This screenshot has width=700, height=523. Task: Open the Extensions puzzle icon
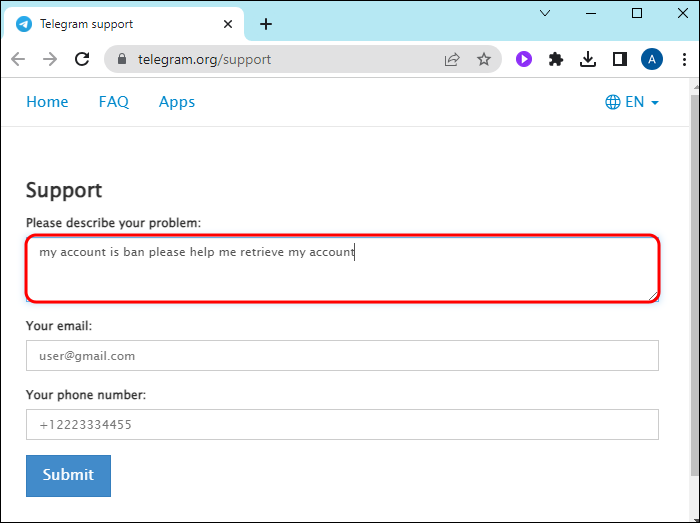click(556, 59)
